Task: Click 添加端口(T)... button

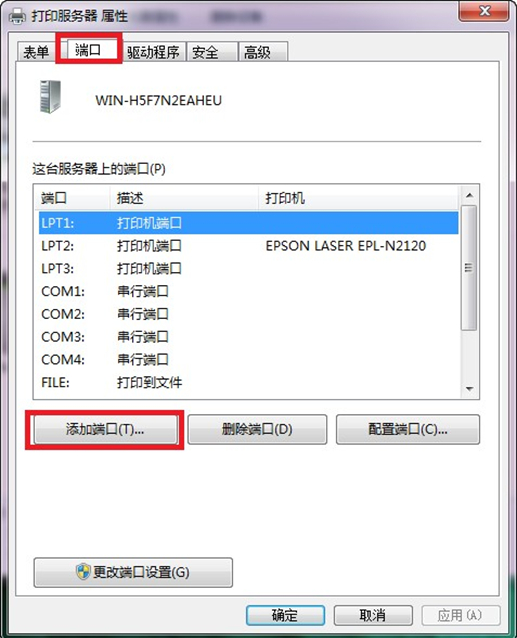Action: click(105, 429)
